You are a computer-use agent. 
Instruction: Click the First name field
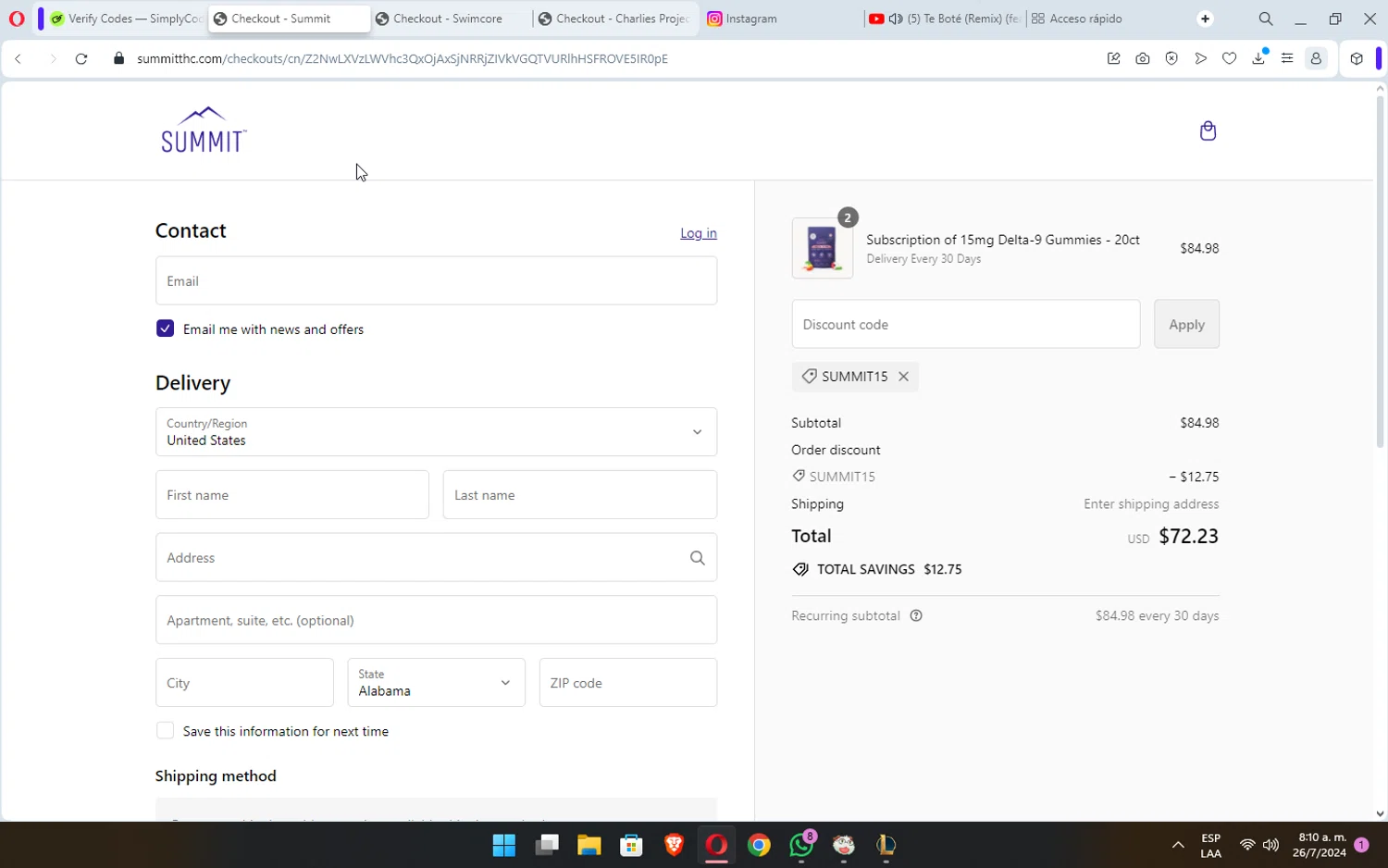coord(292,495)
